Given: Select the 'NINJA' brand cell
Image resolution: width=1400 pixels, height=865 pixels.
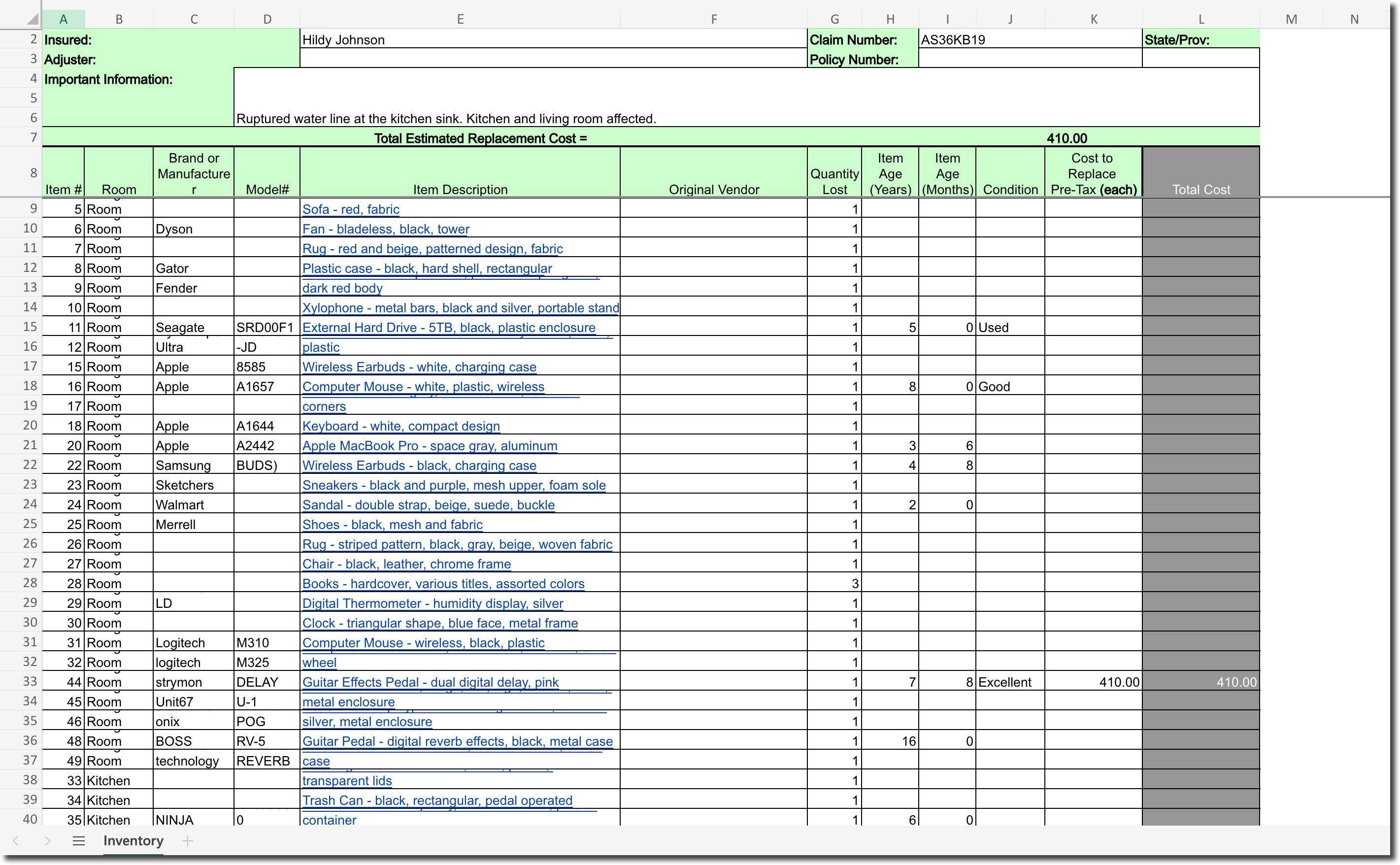Looking at the screenshot, I should (194, 819).
